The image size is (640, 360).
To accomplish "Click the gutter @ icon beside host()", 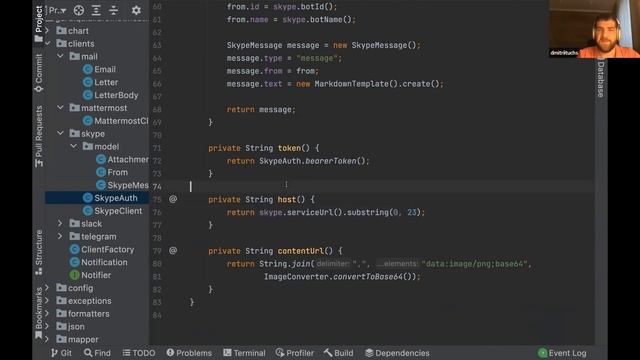I will (x=173, y=199).
